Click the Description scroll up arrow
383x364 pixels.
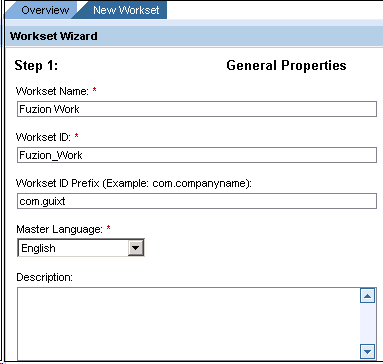pyautogui.click(x=367, y=296)
